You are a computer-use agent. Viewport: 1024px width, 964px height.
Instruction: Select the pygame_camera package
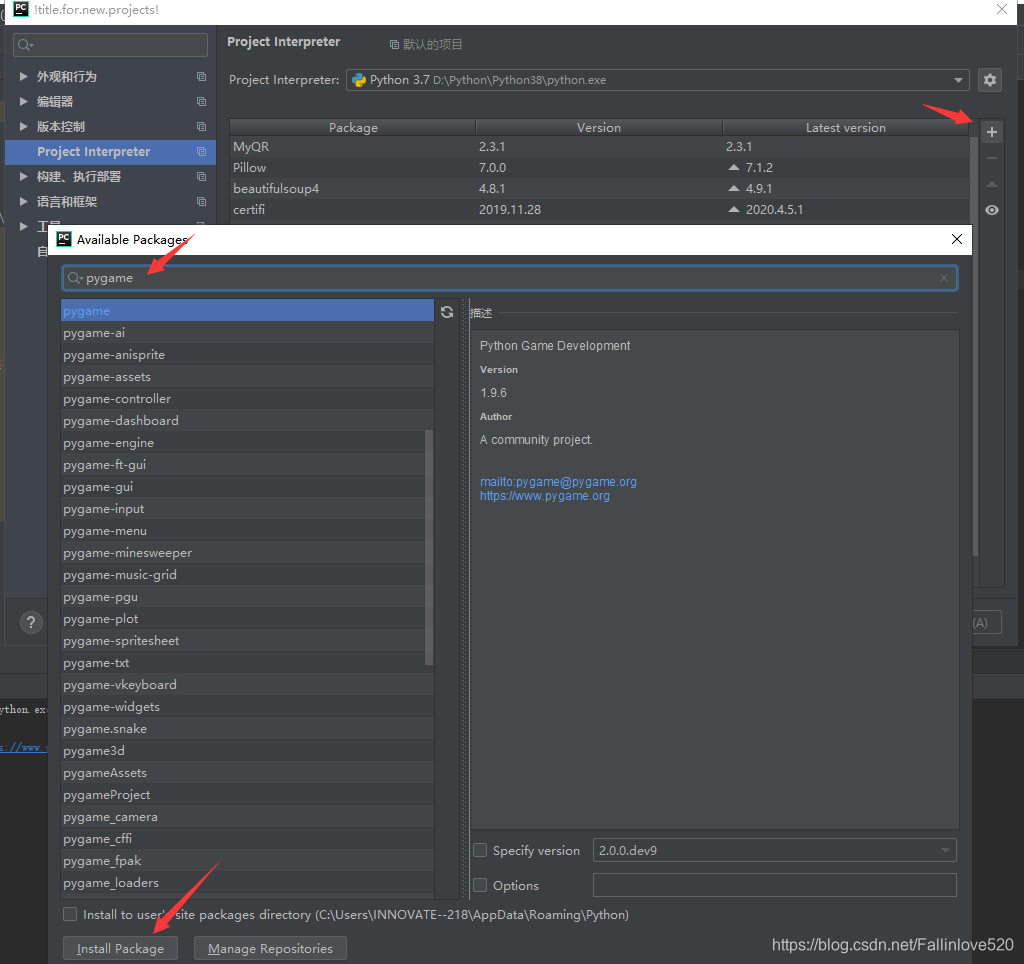(248, 817)
